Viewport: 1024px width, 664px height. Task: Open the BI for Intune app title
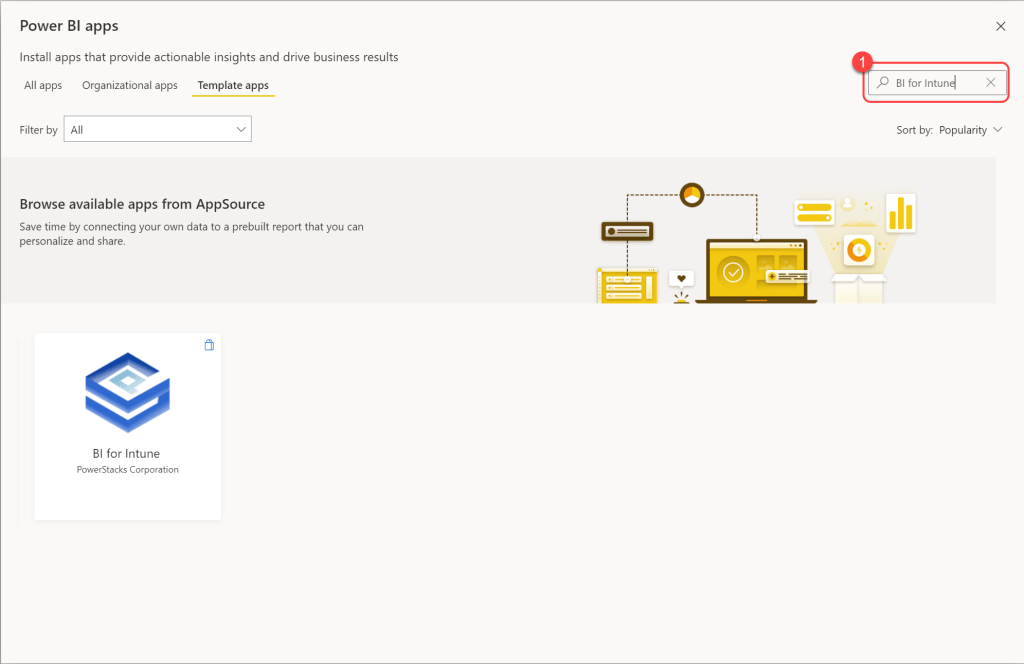[x=126, y=454]
